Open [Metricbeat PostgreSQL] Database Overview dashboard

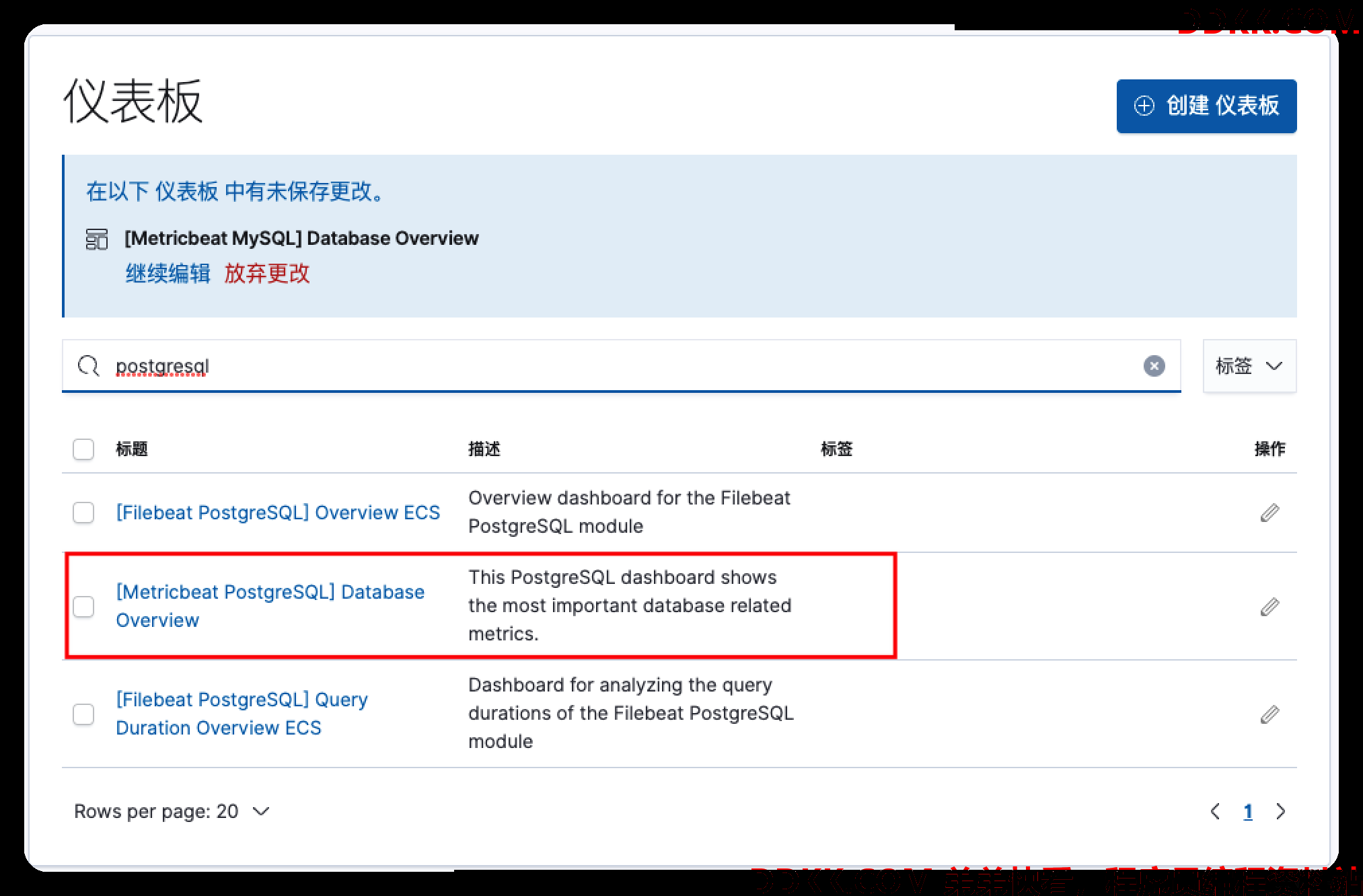pyautogui.click(x=270, y=606)
